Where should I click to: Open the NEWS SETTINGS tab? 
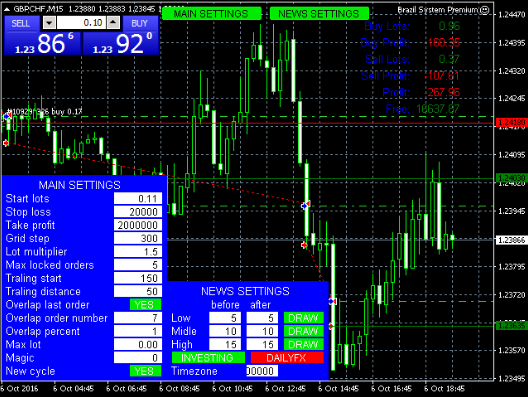click(x=319, y=14)
